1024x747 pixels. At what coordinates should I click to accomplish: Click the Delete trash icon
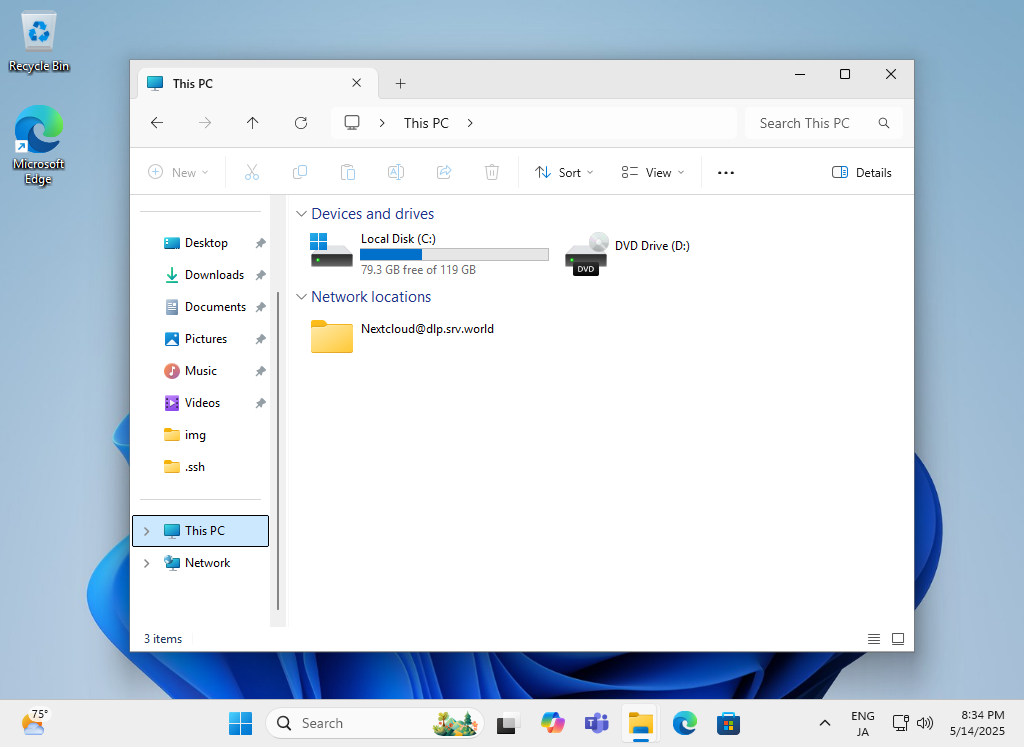(492, 172)
